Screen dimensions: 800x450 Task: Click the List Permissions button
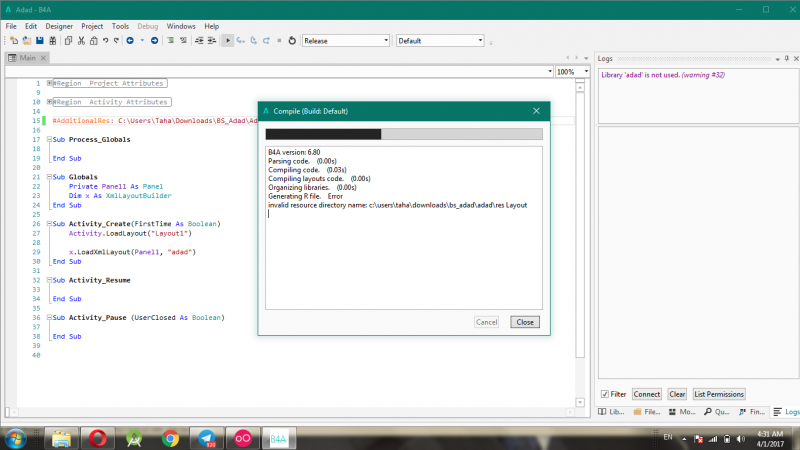(x=718, y=394)
